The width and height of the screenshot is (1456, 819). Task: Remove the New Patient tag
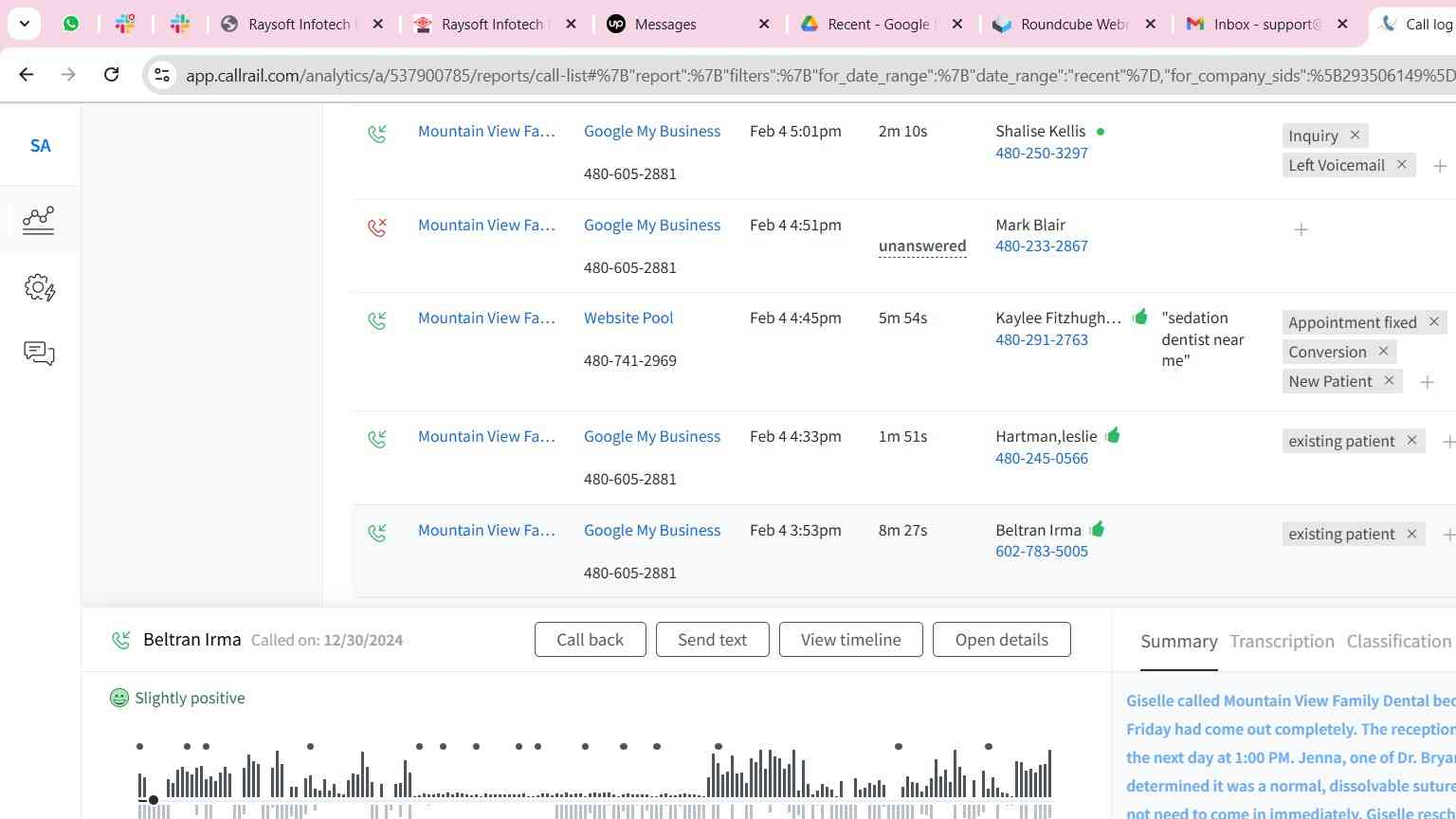pyautogui.click(x=1389, y=381)
